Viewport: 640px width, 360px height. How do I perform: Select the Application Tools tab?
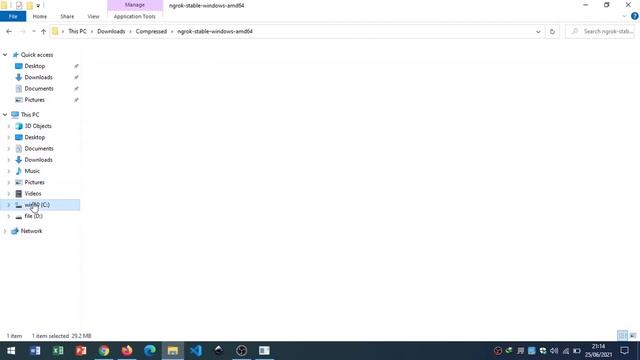tap(135, 16)
